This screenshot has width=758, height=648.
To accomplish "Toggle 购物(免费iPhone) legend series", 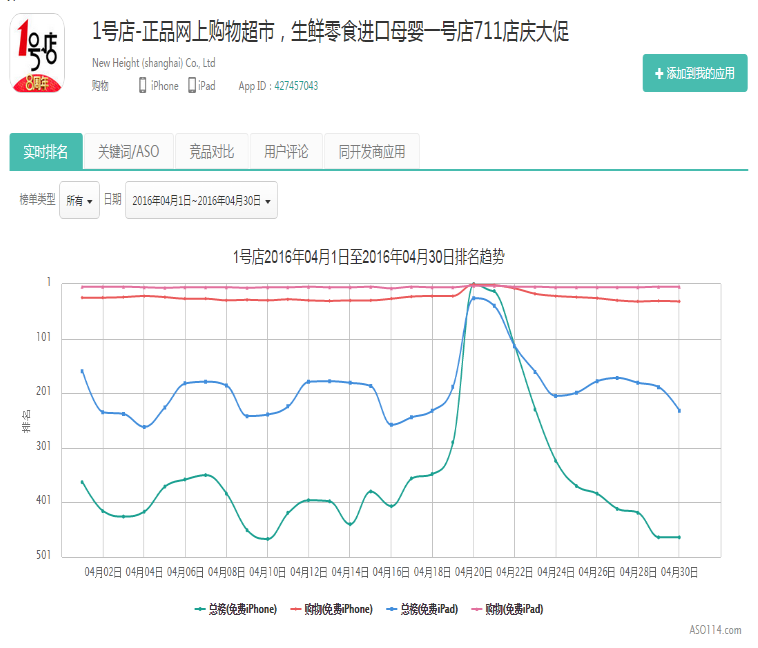I will [332, 609].
